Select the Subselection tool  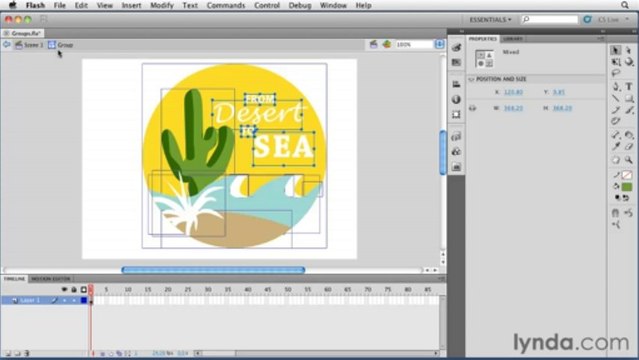[x=629, y=50]
